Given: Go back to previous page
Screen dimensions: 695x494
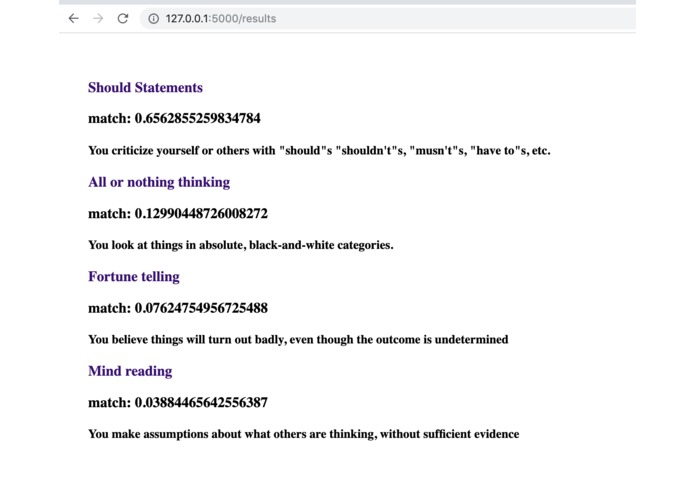Looking at the screenshot, I should [74, 19].
